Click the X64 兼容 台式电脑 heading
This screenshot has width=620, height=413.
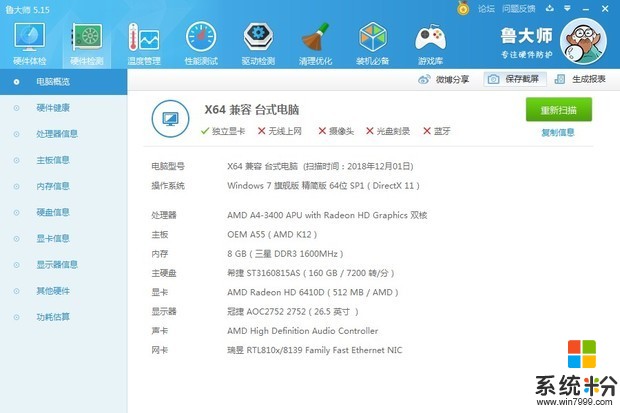tap(251, 110)
